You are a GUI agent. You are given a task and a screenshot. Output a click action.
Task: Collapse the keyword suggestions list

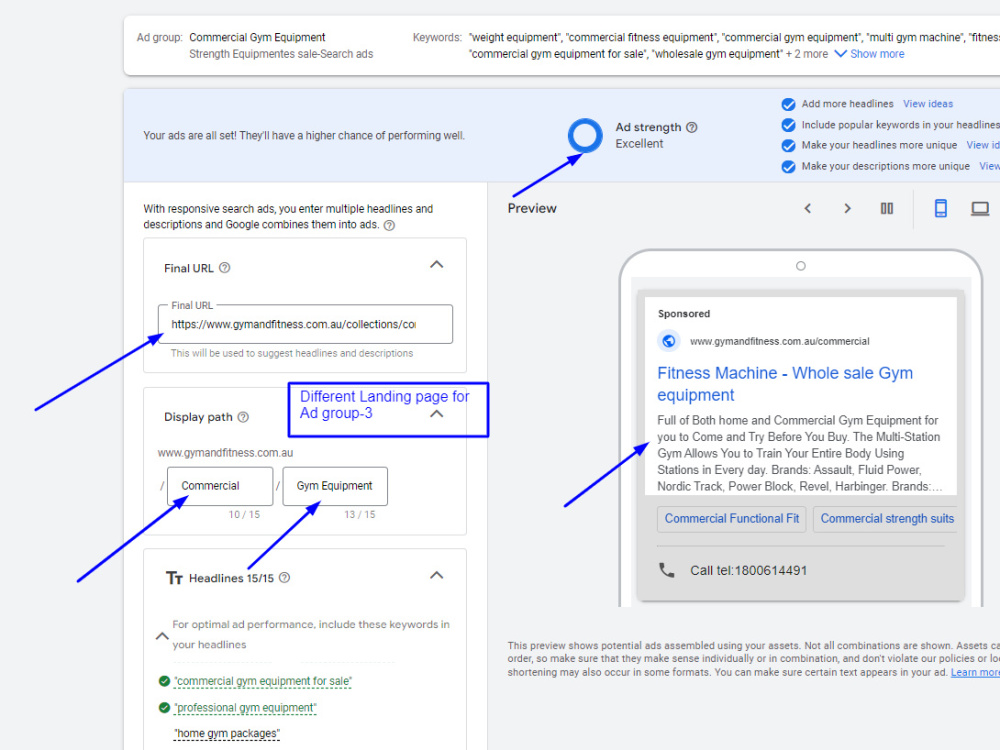(x=162, y=636)
